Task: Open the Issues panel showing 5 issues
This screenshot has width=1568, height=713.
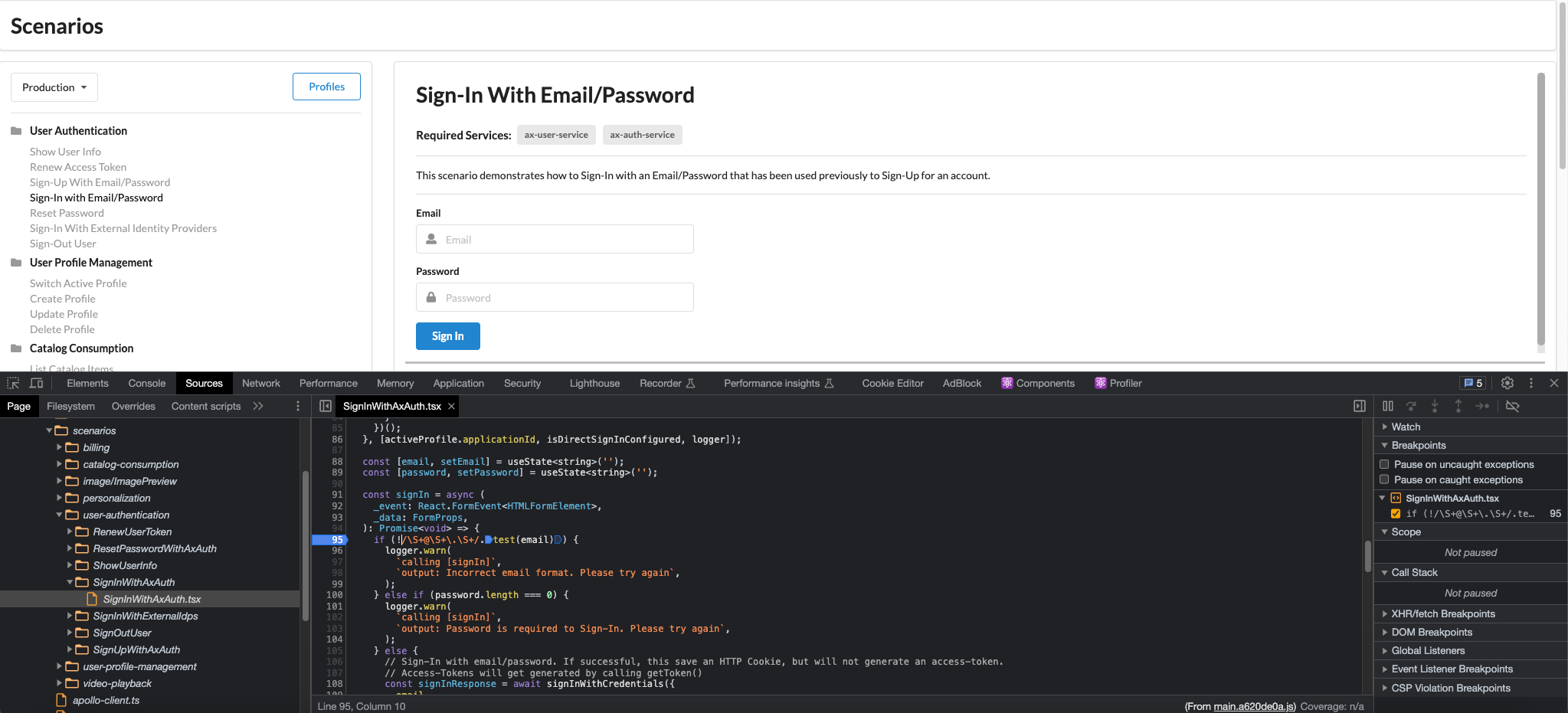Action: pyautogui.click(x=1472, y=383)
